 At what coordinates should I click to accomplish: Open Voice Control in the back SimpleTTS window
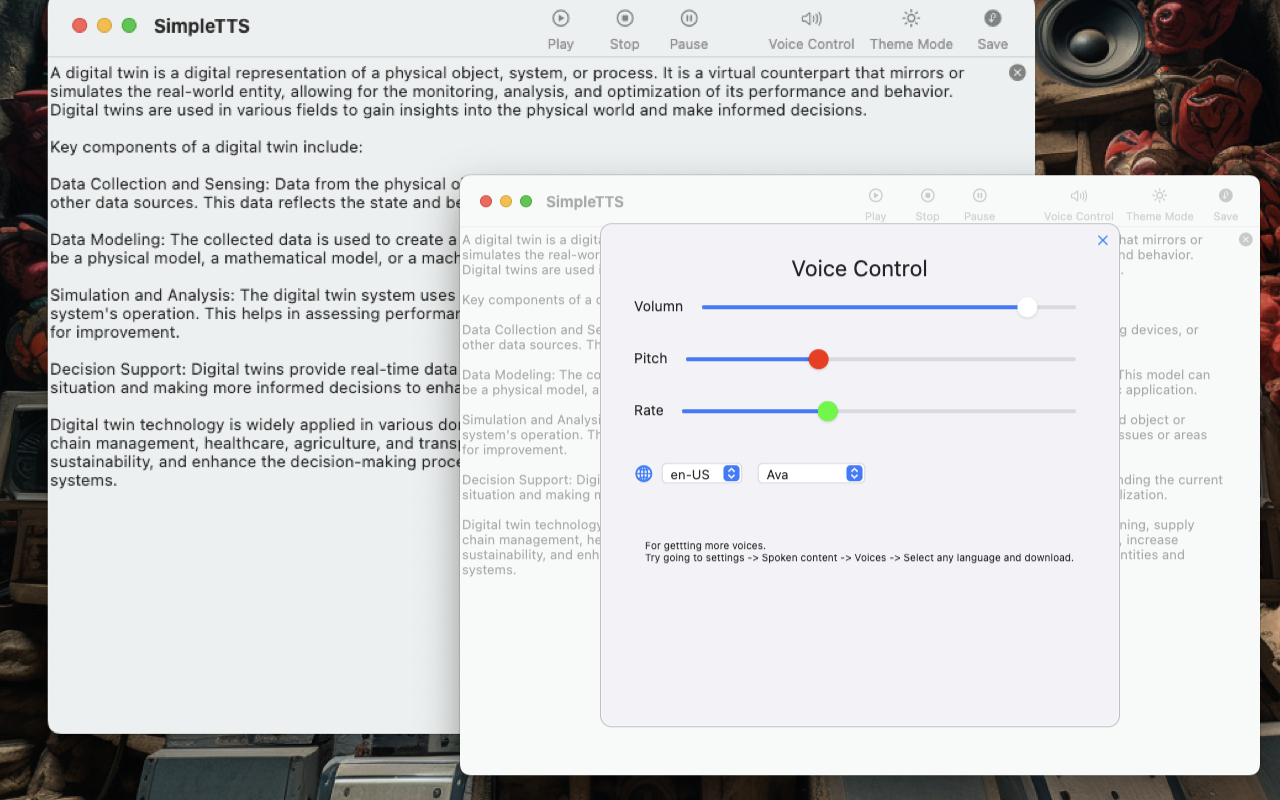pyautogui.click(x=811, y=29)
